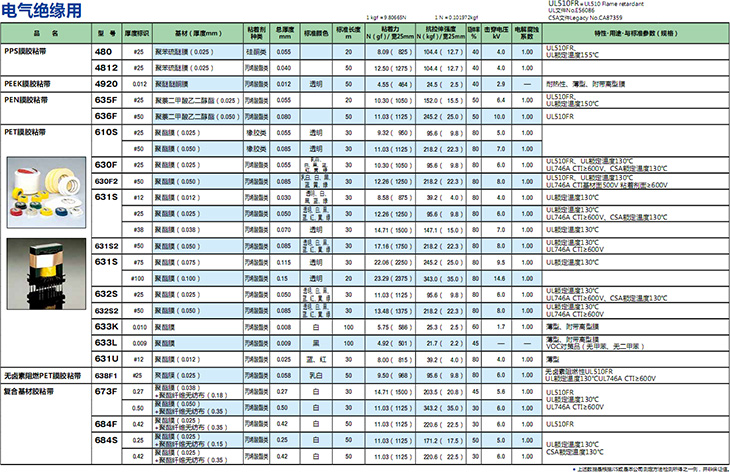This screenshot has width=730, height=472.
Task: Select model number 631U
Action: coord(106,359)
